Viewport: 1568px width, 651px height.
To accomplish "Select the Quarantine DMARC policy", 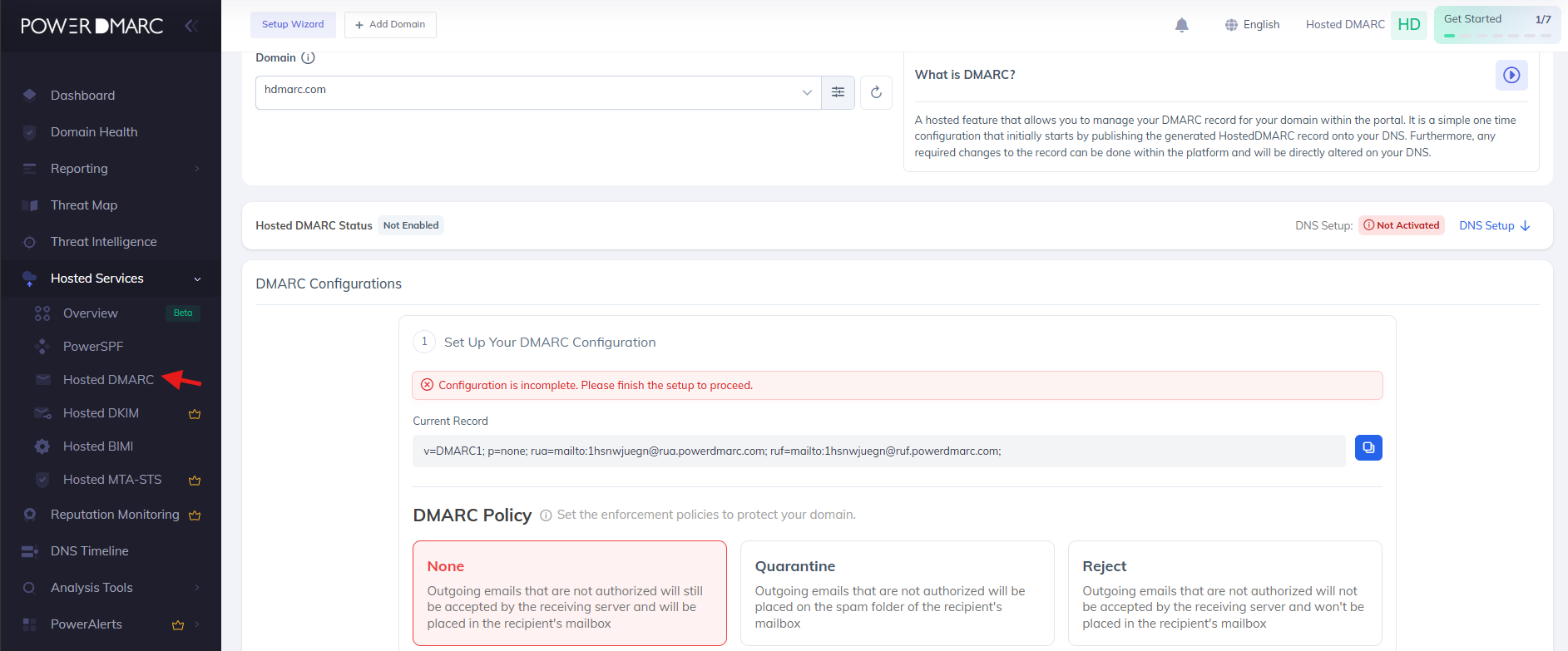I will pos(898,594).
